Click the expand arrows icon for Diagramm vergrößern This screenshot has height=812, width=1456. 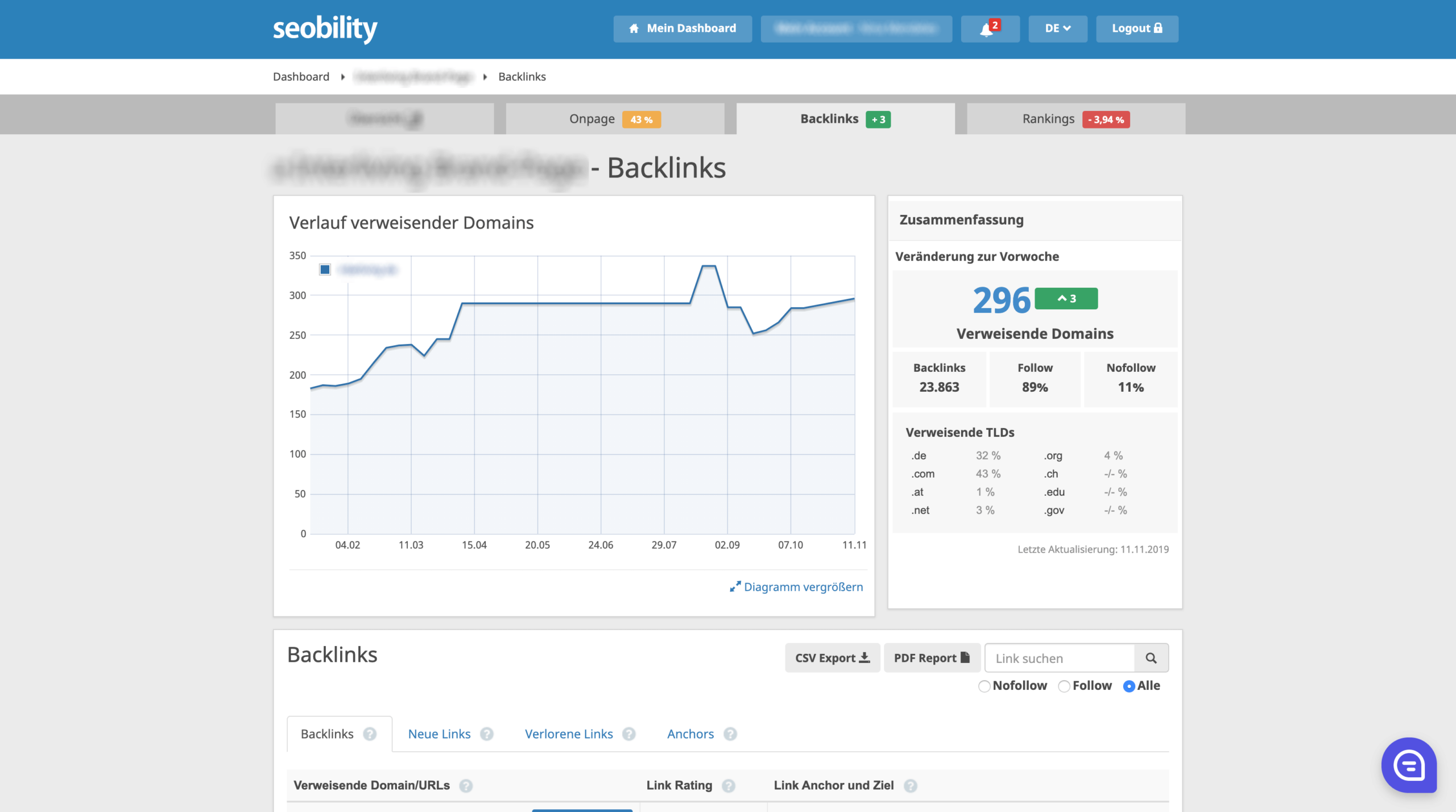click(735, 587)
